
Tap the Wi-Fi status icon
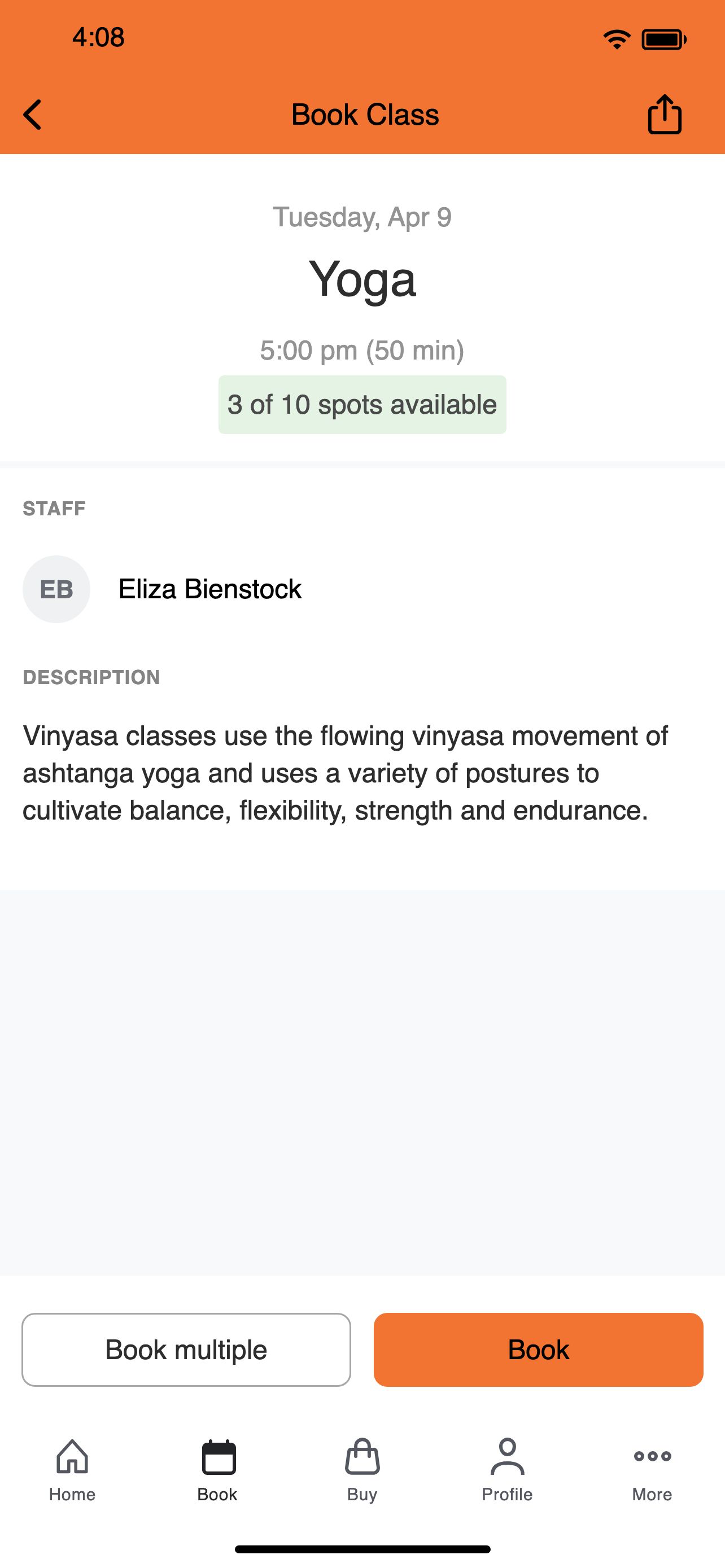click(617, 40)
